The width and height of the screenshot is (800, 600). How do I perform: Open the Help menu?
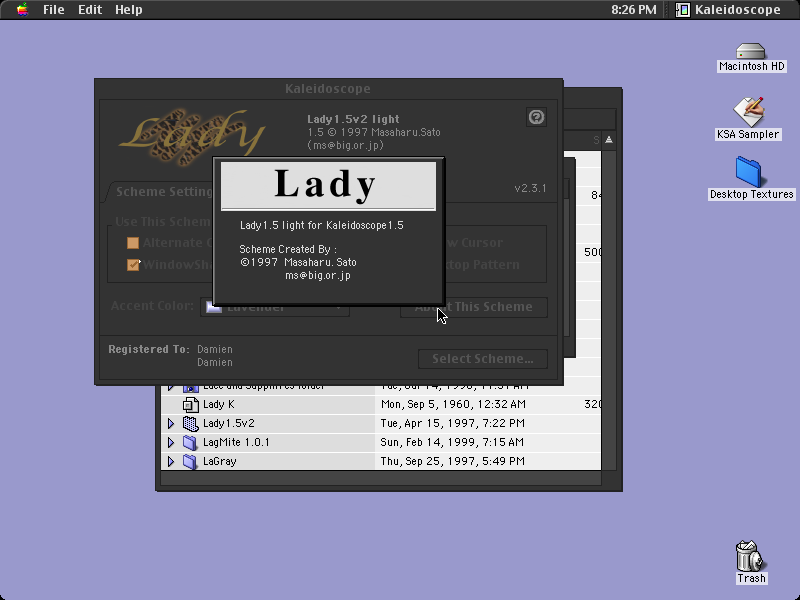pos(129,10)
